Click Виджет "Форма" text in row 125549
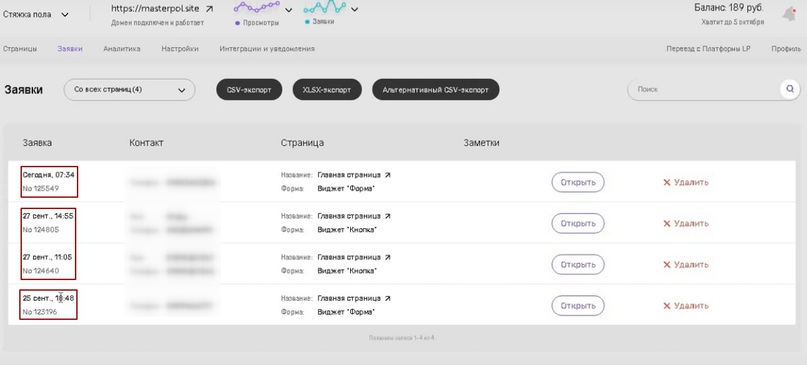Viewport: 807px width, 365px height. (x=346, y=189)
